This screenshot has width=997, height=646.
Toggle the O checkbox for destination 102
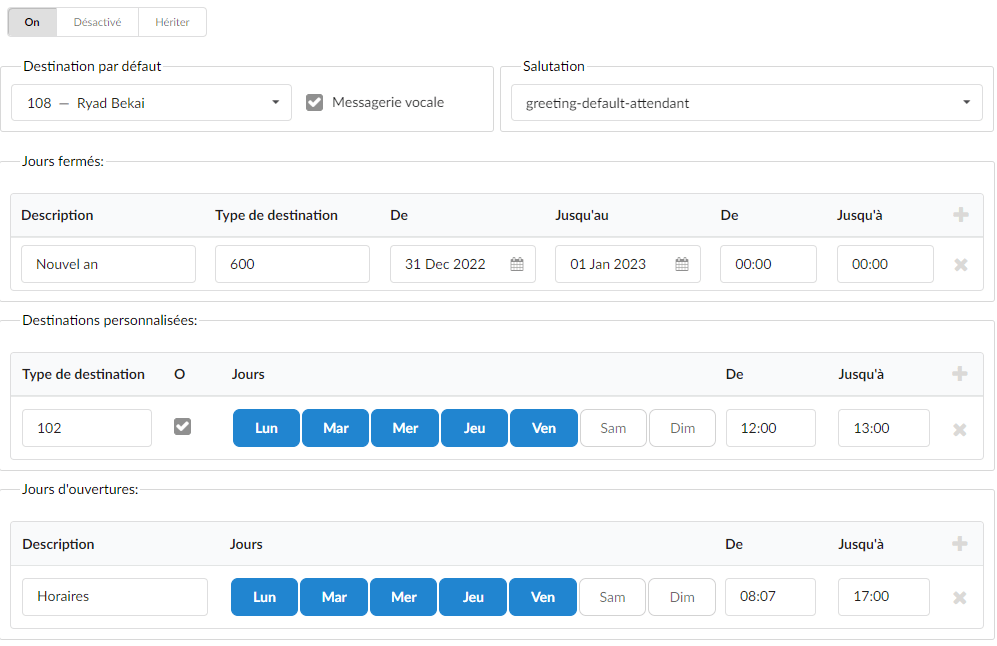coord(182,427)
